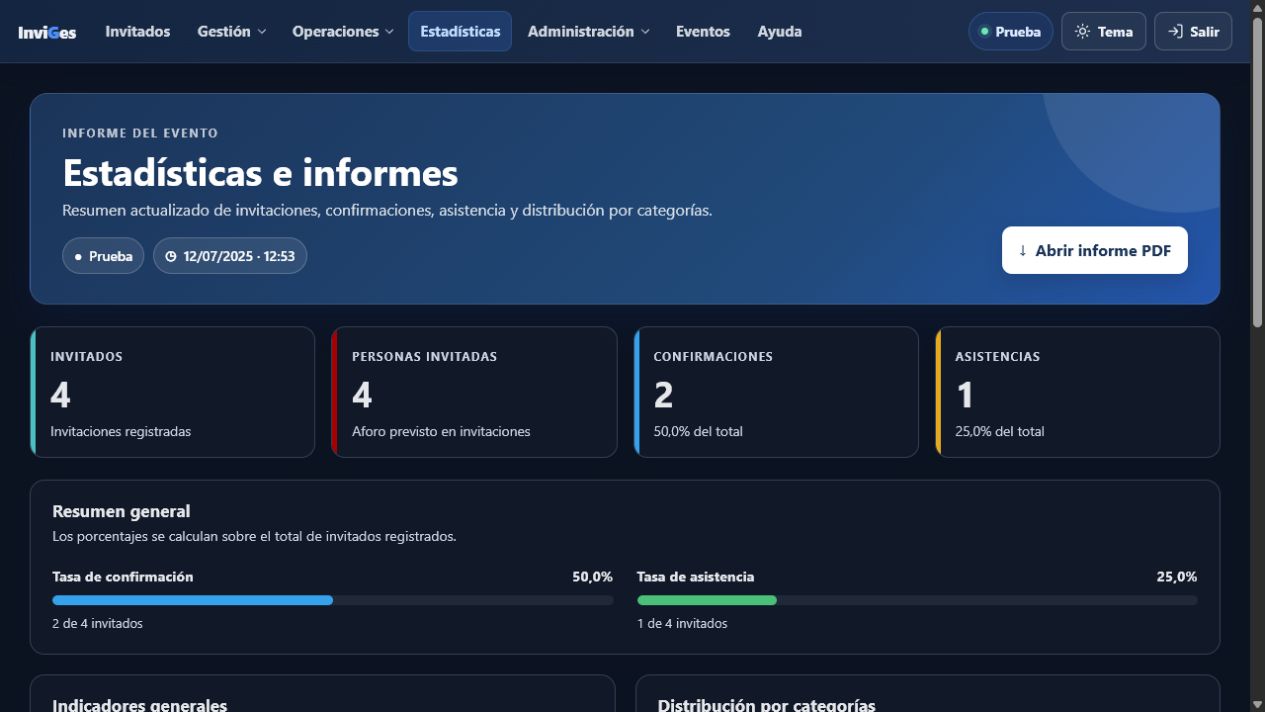Click the Estadísticas e informes heading
Image resolution: width=1265 pixels, height=712 pixels.
point(260,173)
